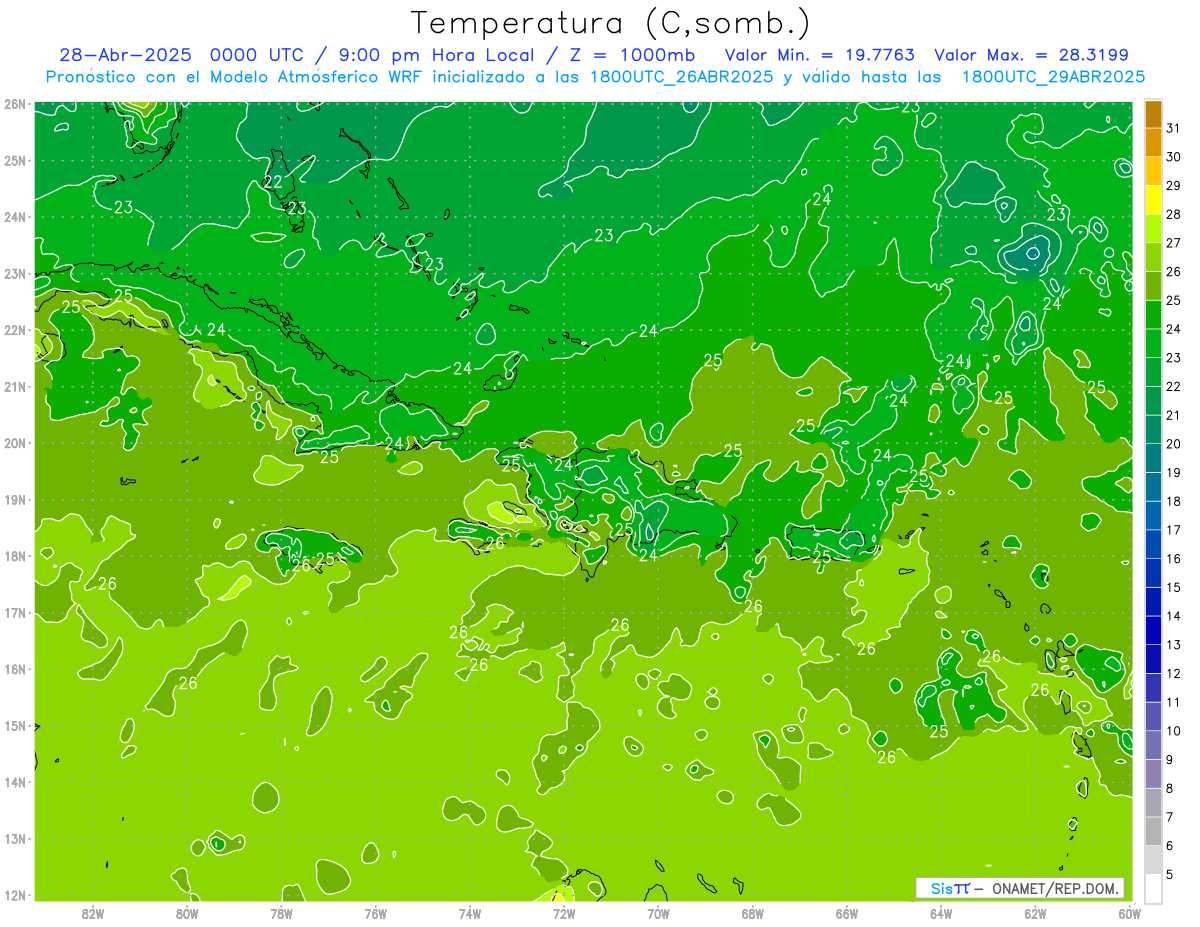Click the "72W" longitude axis label
Screen dimensions: 1200x927
point(564,913)
